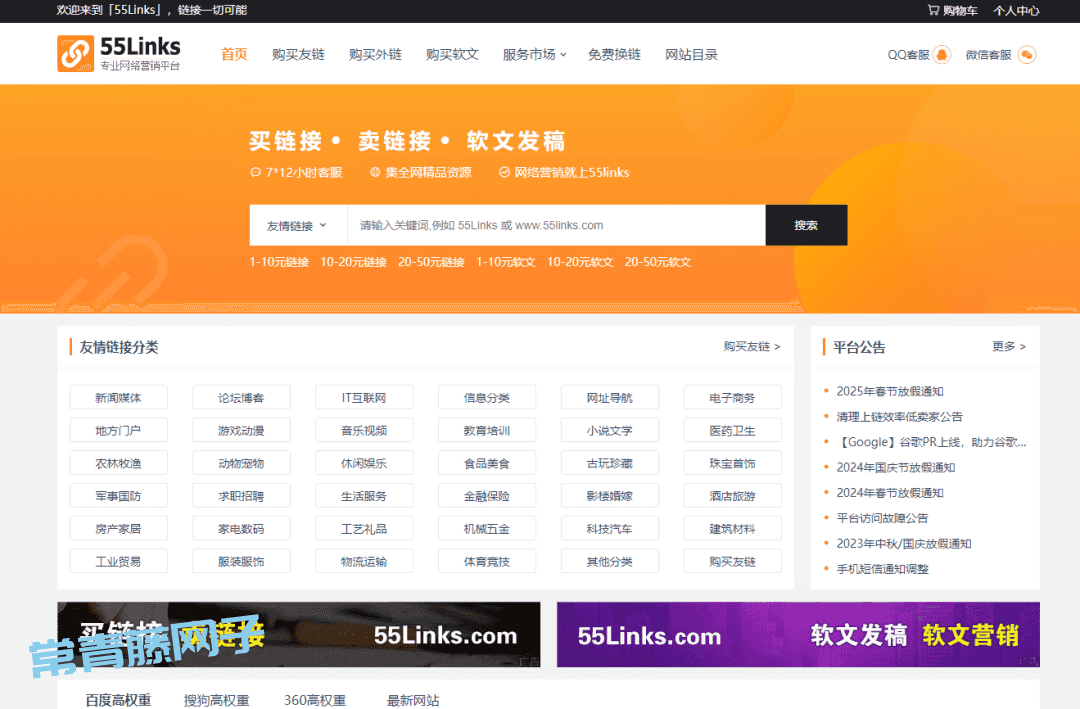
Task: Select the 10-20元链接 quick filter
Action: tap(353, 262)
